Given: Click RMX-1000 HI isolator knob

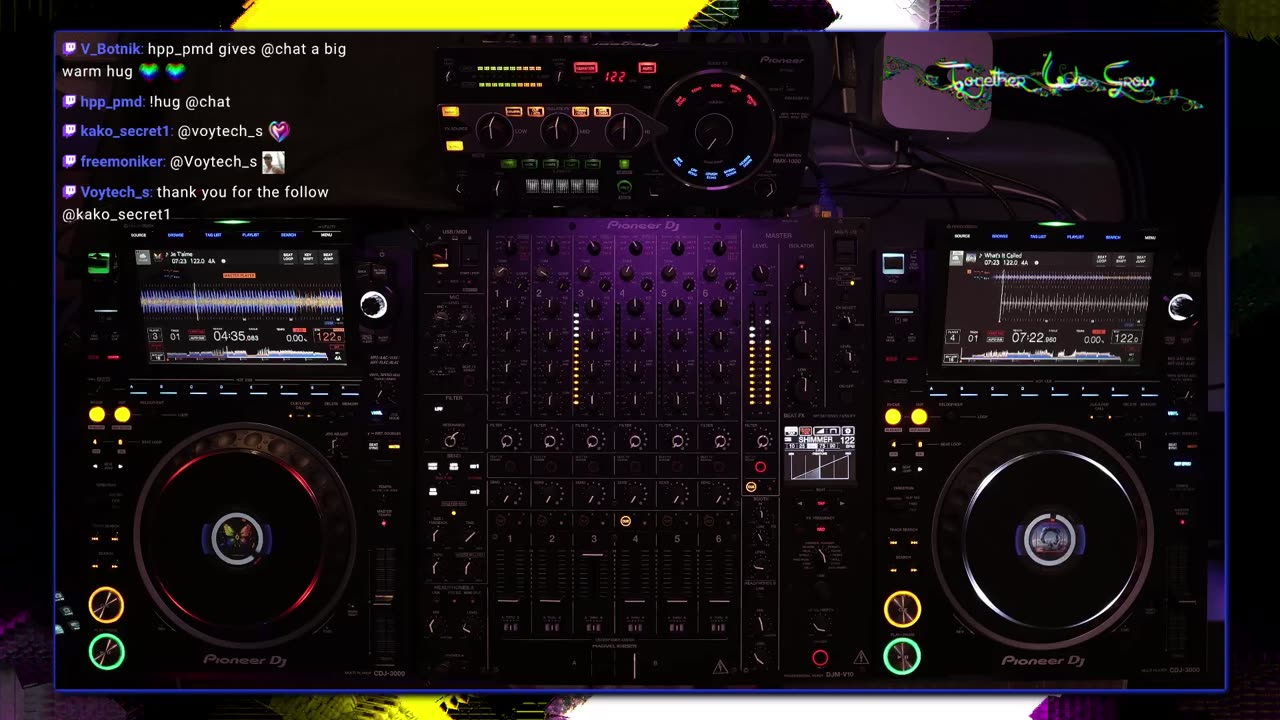Looking at the screenshot, I should click(625, 129).
